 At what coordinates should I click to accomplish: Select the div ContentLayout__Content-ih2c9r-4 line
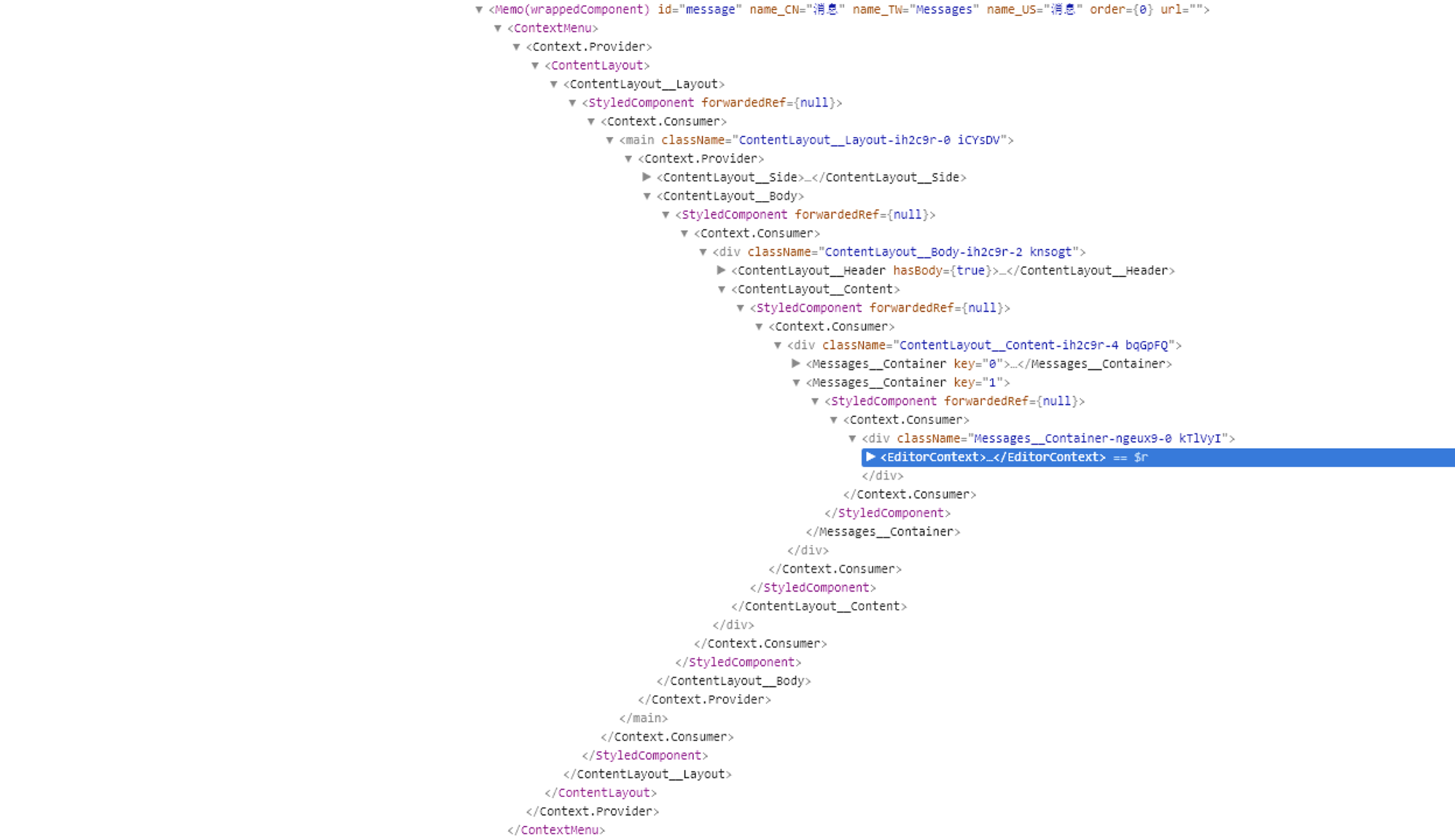tap(983, 345)
